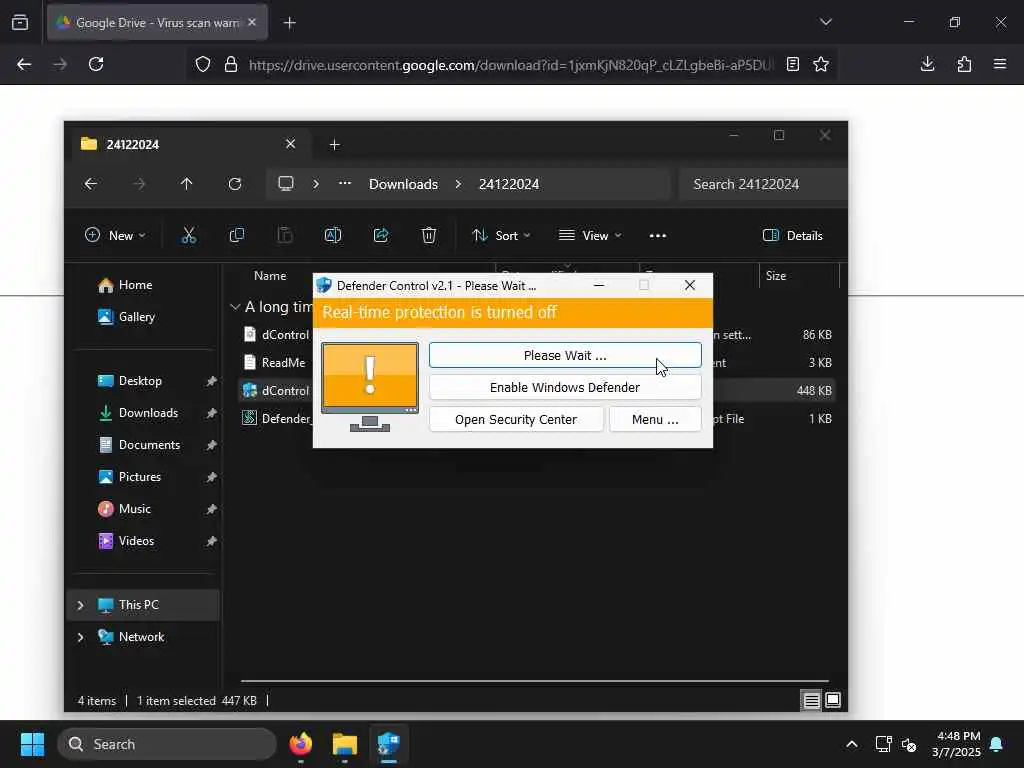Expand This PC in navigation pane

pyautogui.click(x=80, y=605)
